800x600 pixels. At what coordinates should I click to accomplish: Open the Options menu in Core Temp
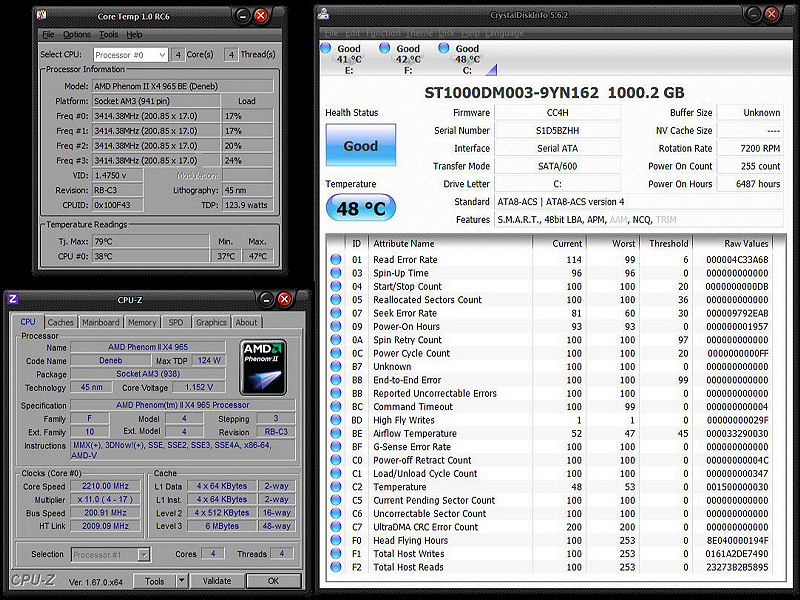point(77,35)
